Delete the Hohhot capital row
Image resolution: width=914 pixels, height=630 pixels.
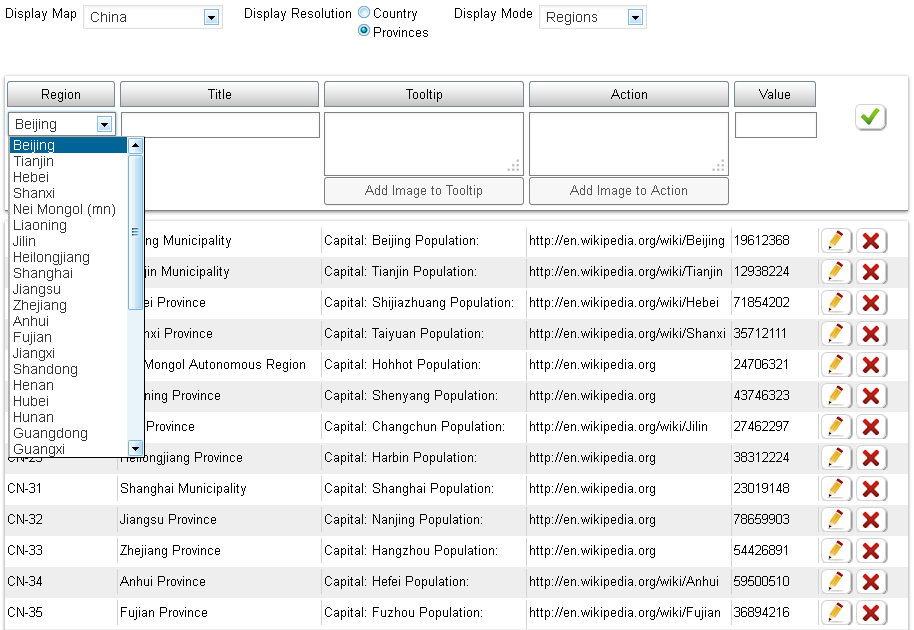coord(871,365)
